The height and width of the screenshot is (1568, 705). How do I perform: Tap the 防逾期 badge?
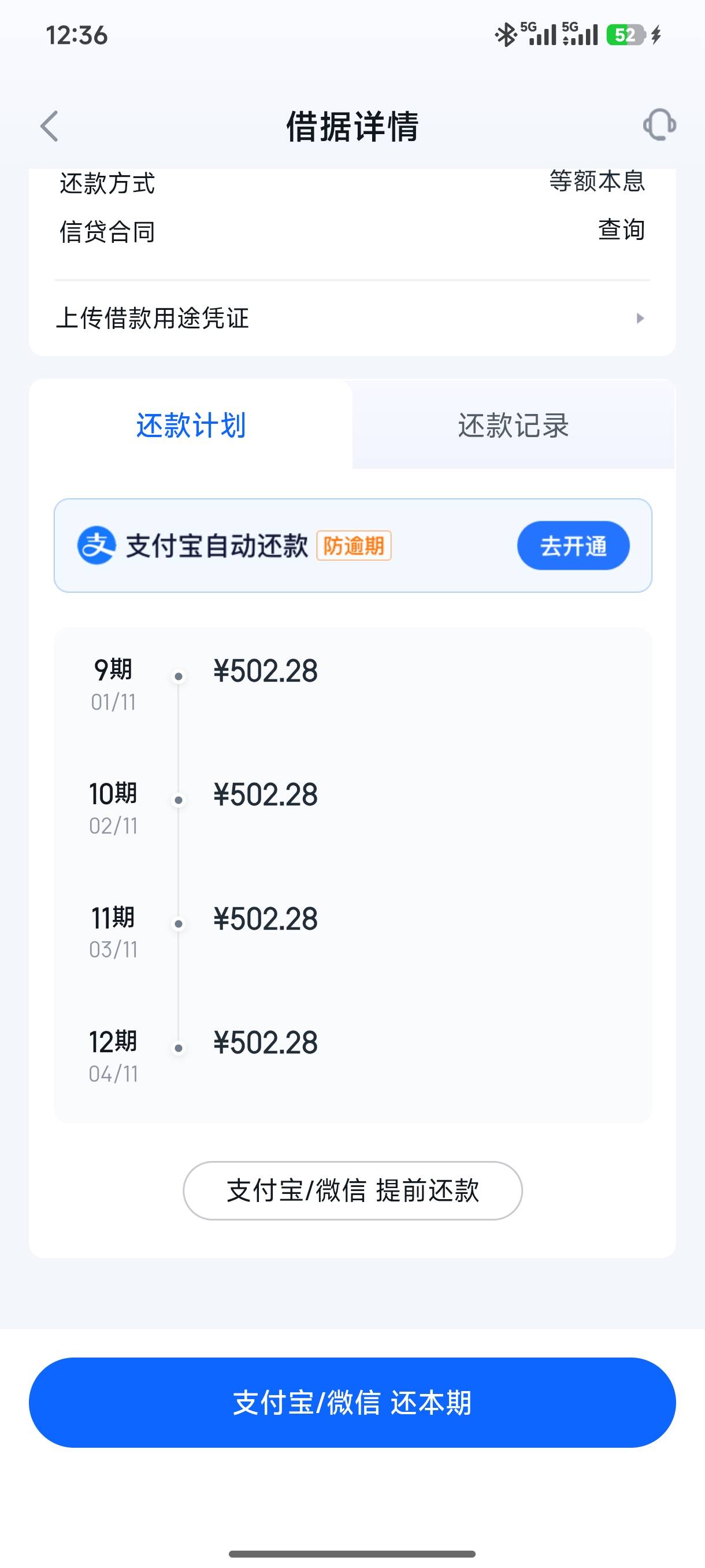354,545
